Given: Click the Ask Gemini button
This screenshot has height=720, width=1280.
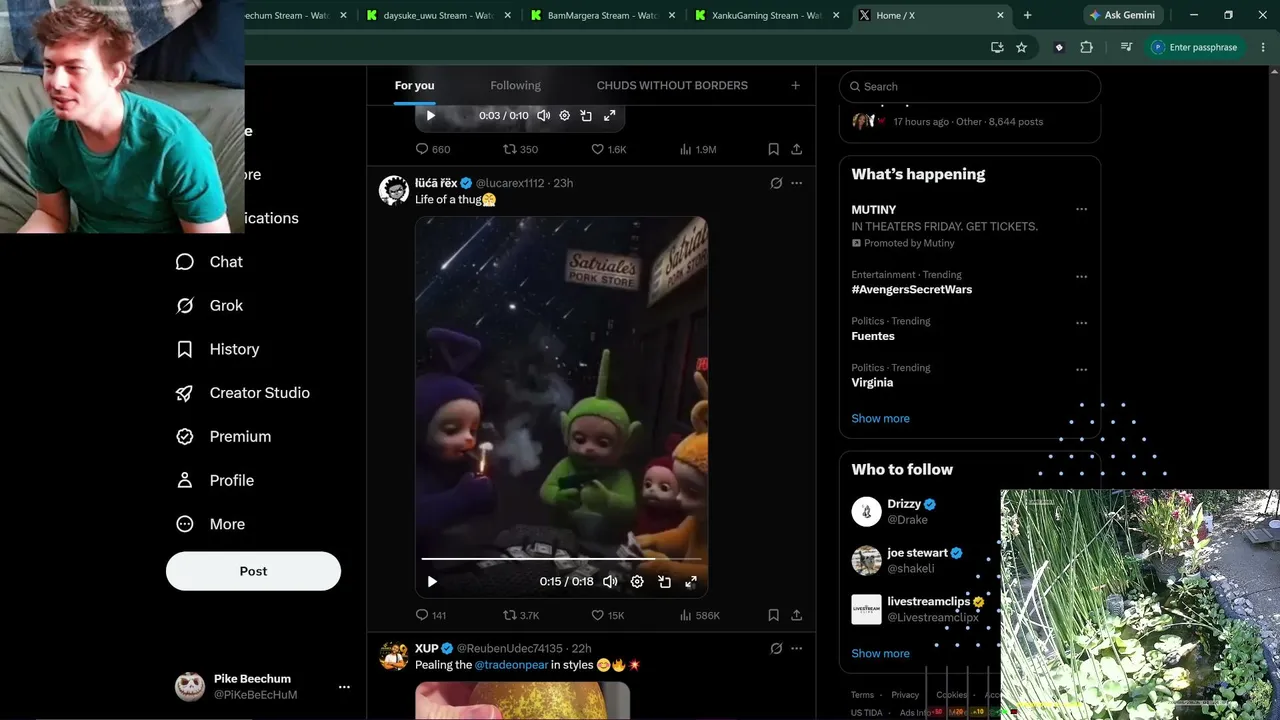Looking at the screenshot, I should coord(1122,15).
